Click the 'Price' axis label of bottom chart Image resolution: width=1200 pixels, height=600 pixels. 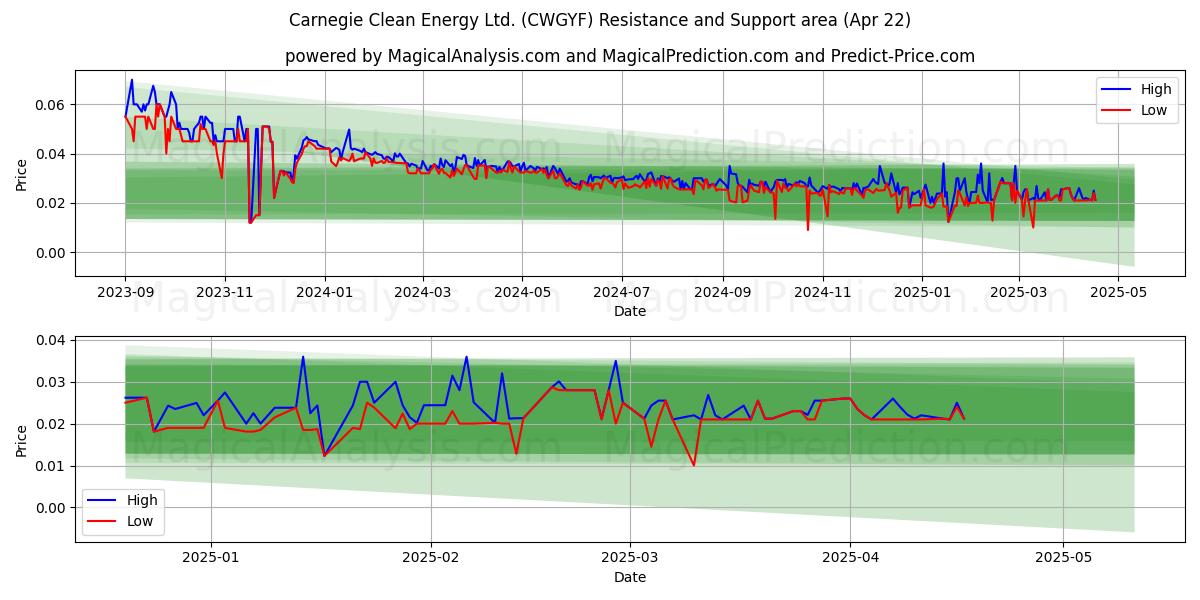[22, 440]
